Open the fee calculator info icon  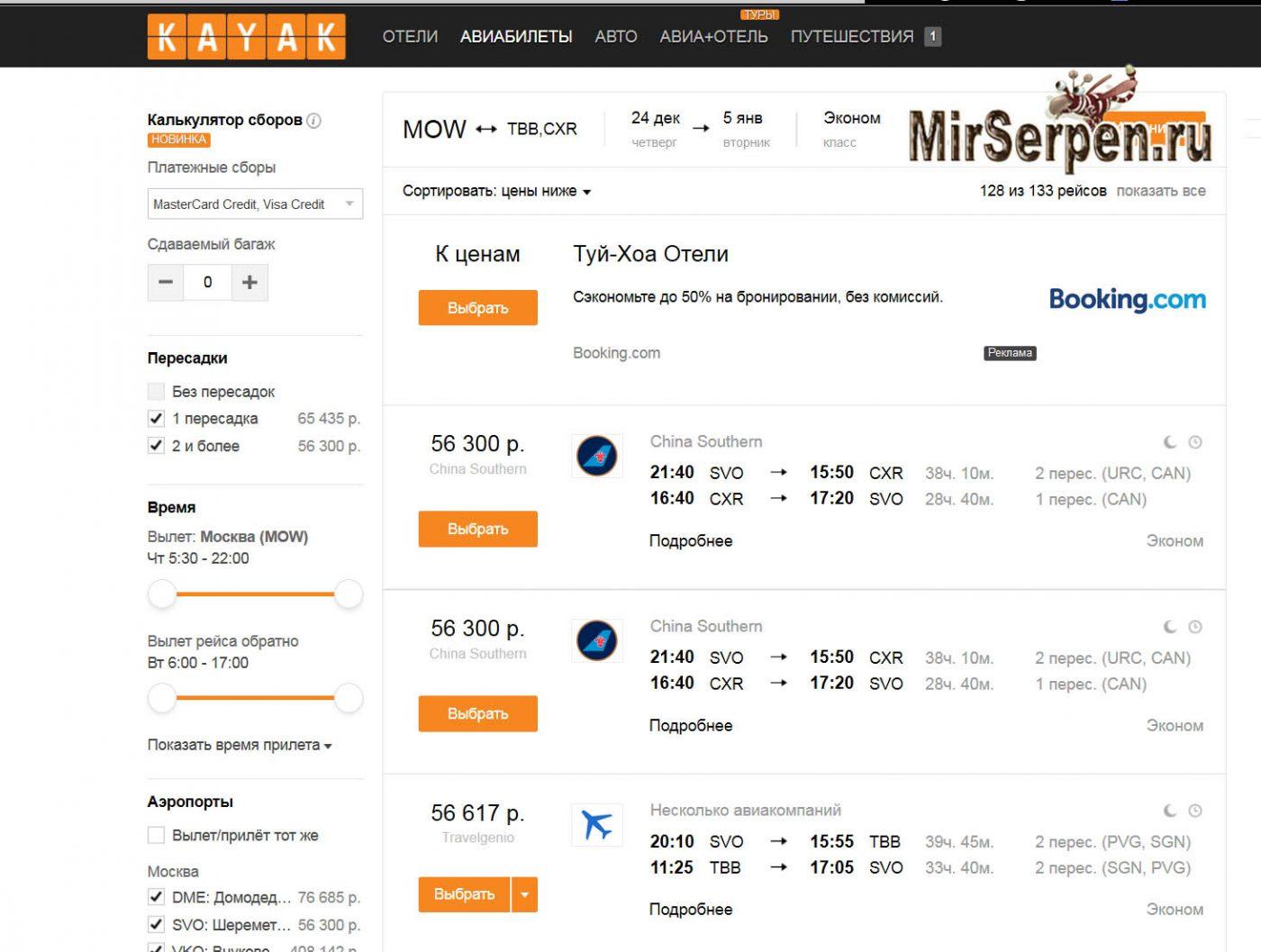click(313, 120)
